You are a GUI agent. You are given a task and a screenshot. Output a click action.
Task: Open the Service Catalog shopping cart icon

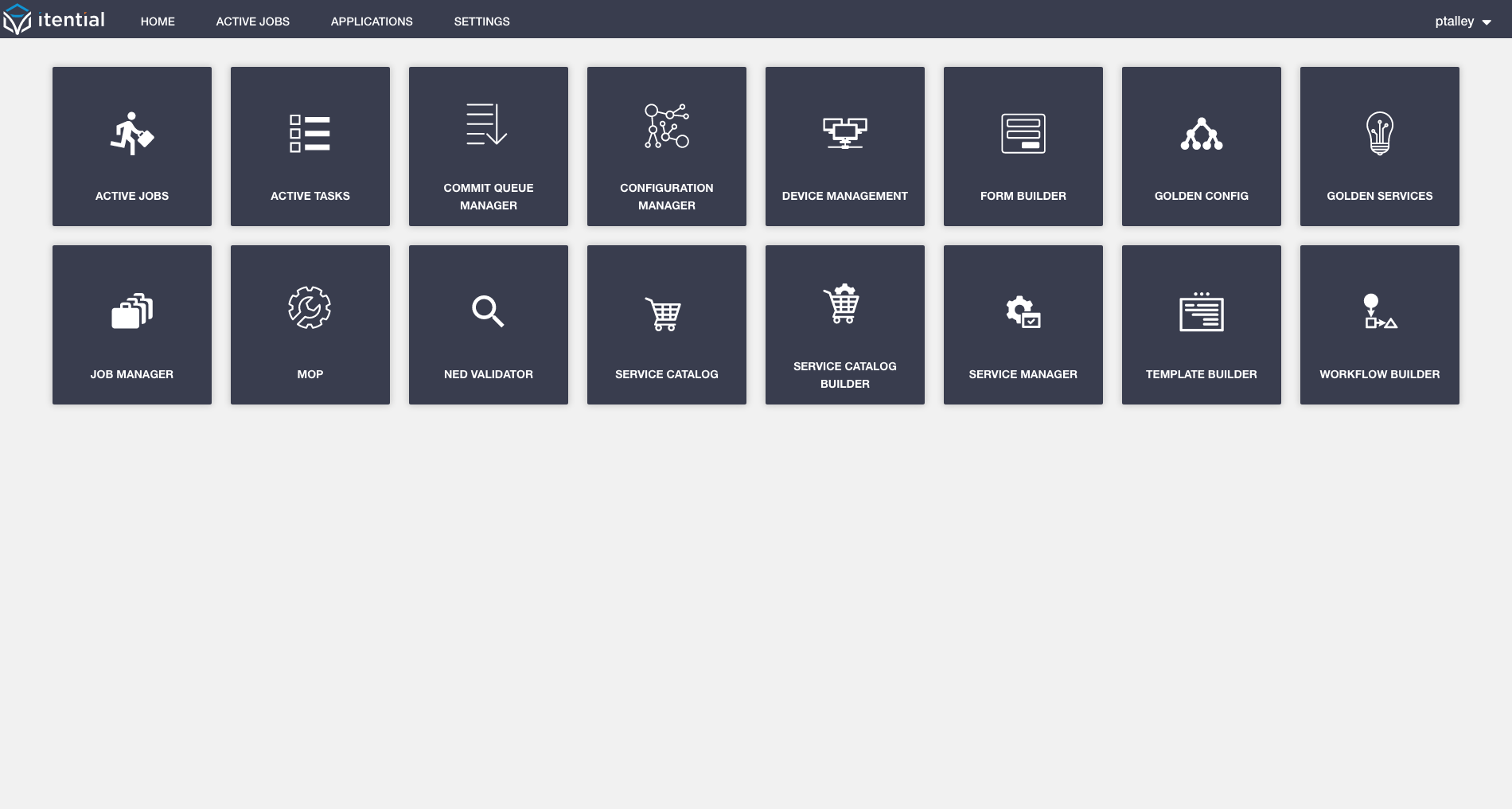tap(663, 315)
